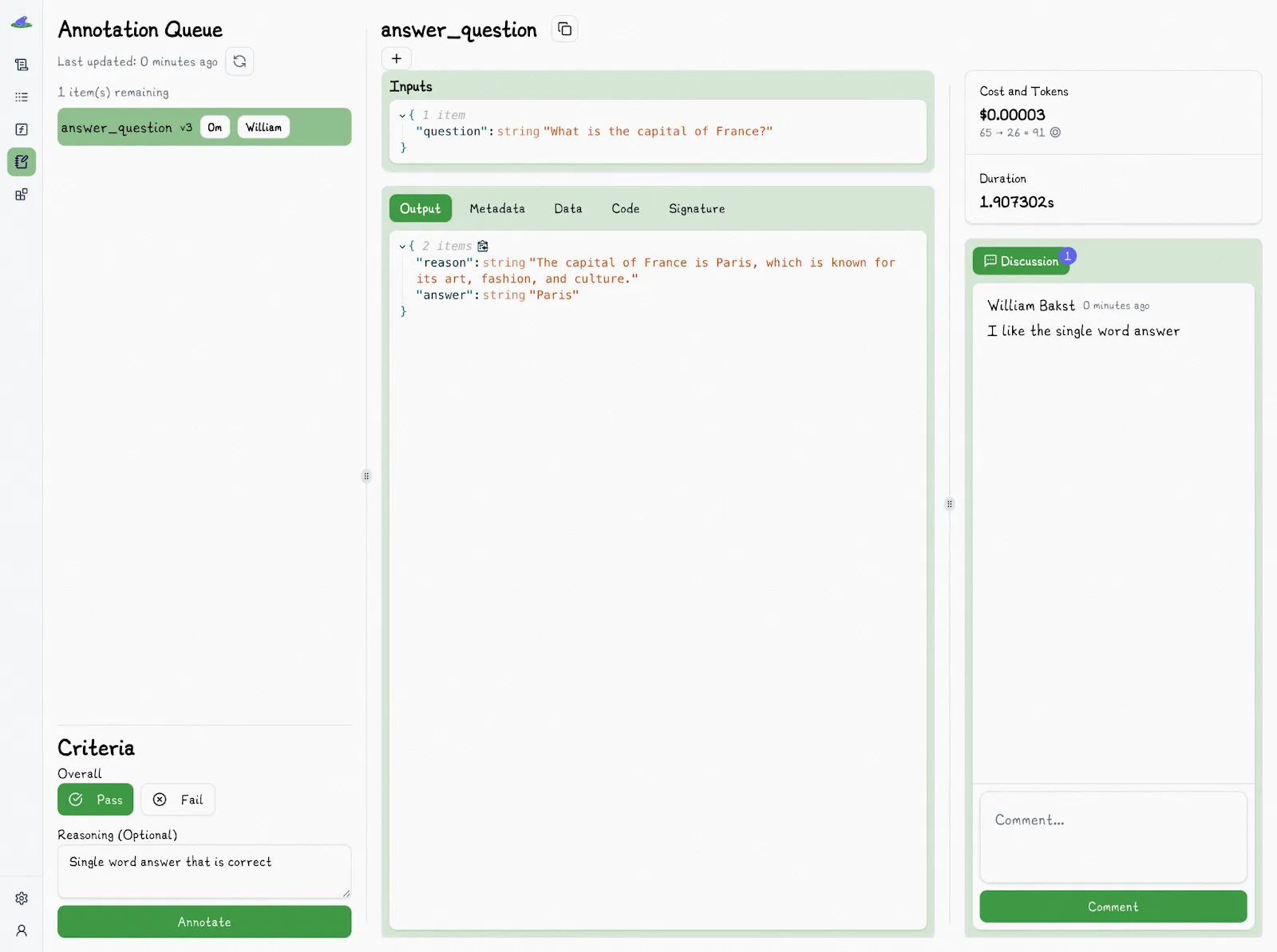Select Fail for the overall criteria
1277x952 pixels.
coord(177,799)
